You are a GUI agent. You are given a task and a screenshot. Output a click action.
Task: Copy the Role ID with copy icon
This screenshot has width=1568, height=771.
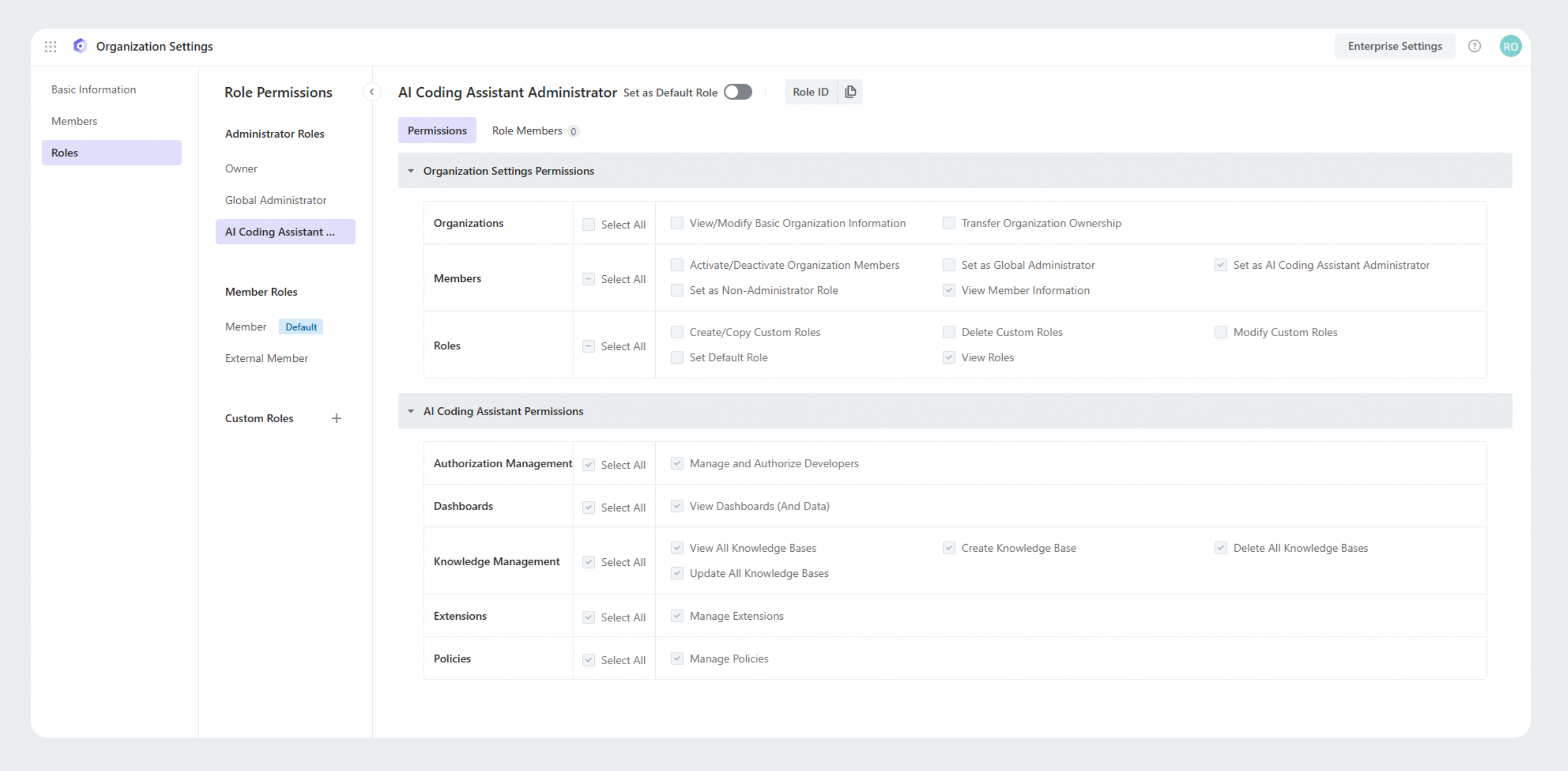click(x=850, y=92)
